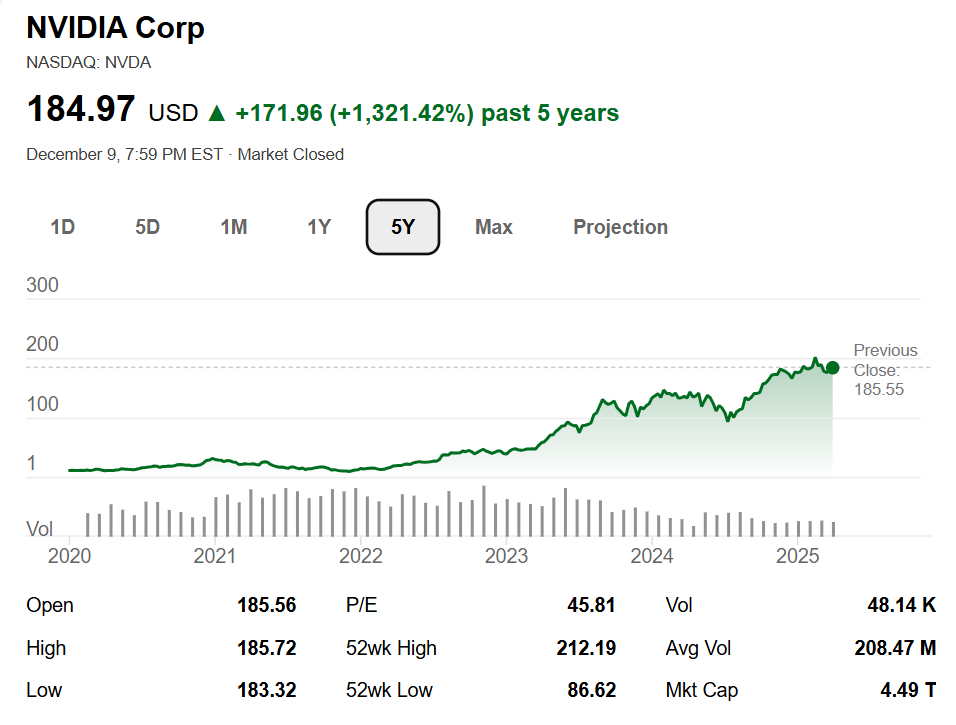Click the NVIDIA Corp title
Viewport: 956px width, 725px height.
(116, 27)
